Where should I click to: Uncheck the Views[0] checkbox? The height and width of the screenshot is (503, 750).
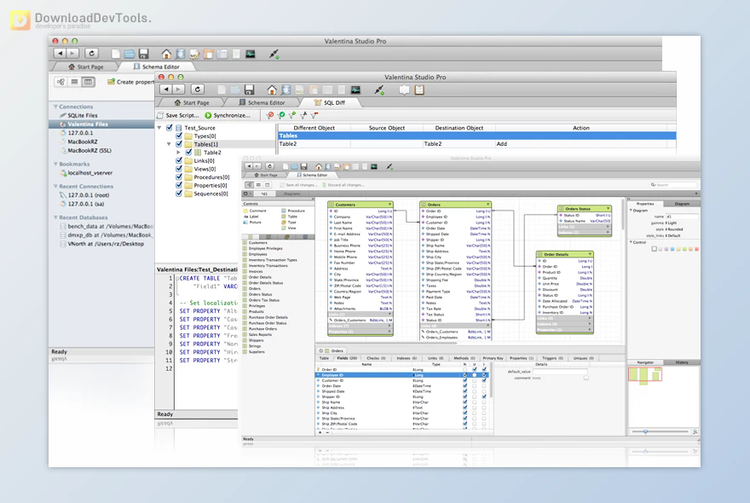pos(179,169)
